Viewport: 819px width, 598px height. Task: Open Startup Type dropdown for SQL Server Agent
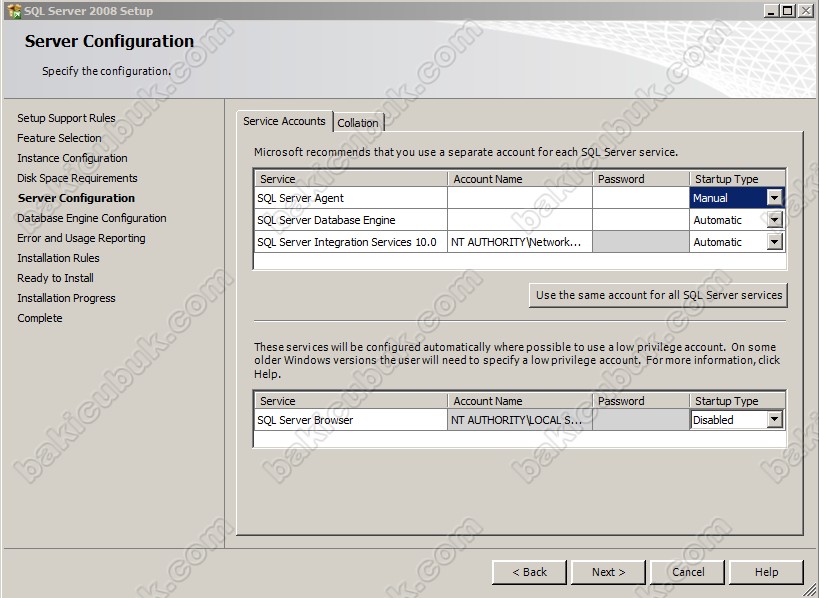click(774, 198)
